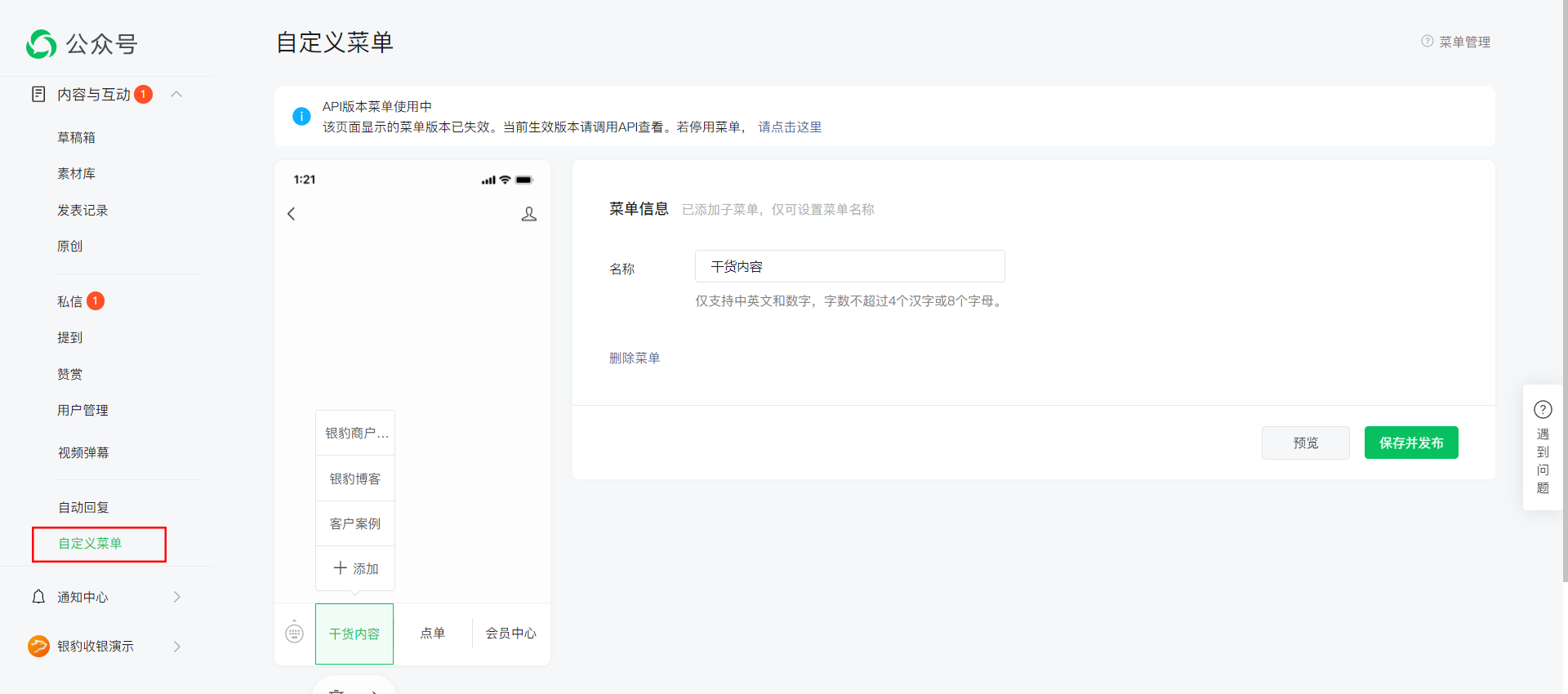Image resolution: width=1568 pixels, height=694 pixels.
Task: Open the profile icon in phone preview
Action: click(529, 214)
